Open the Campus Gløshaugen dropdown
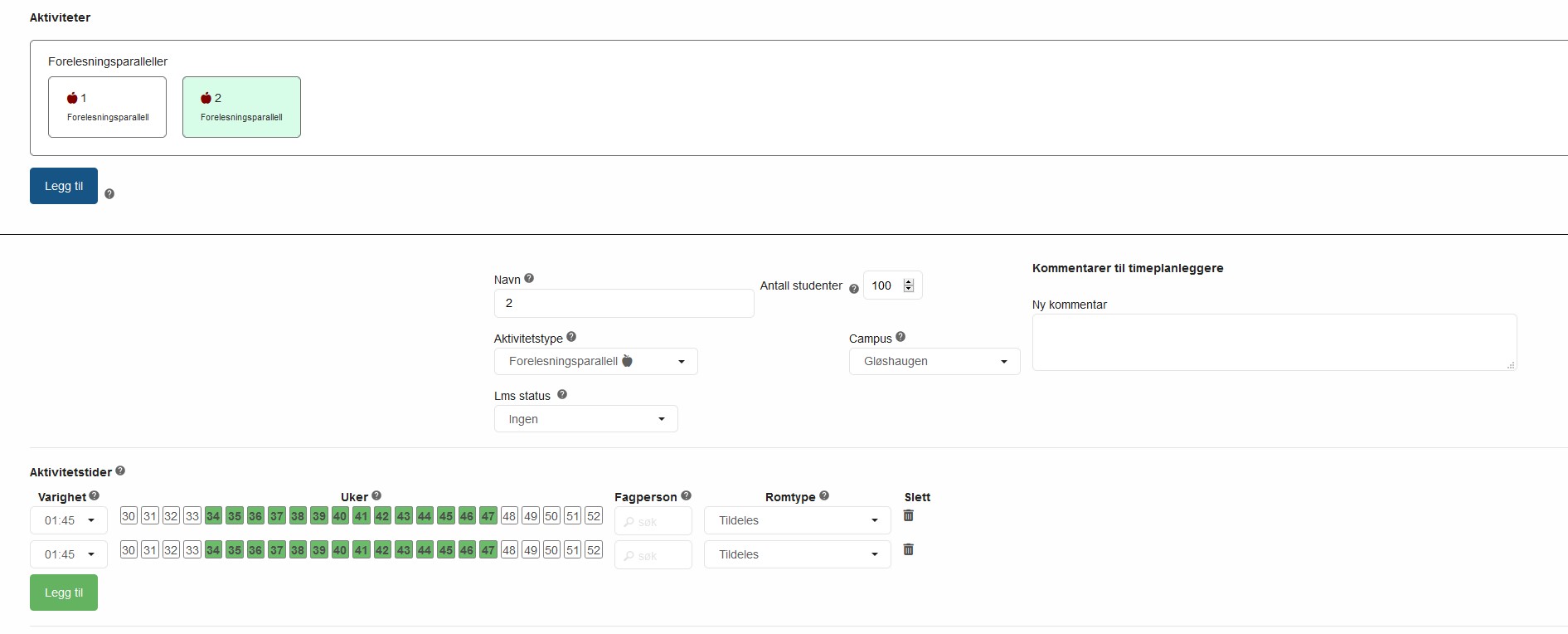 tap(934, 362)
